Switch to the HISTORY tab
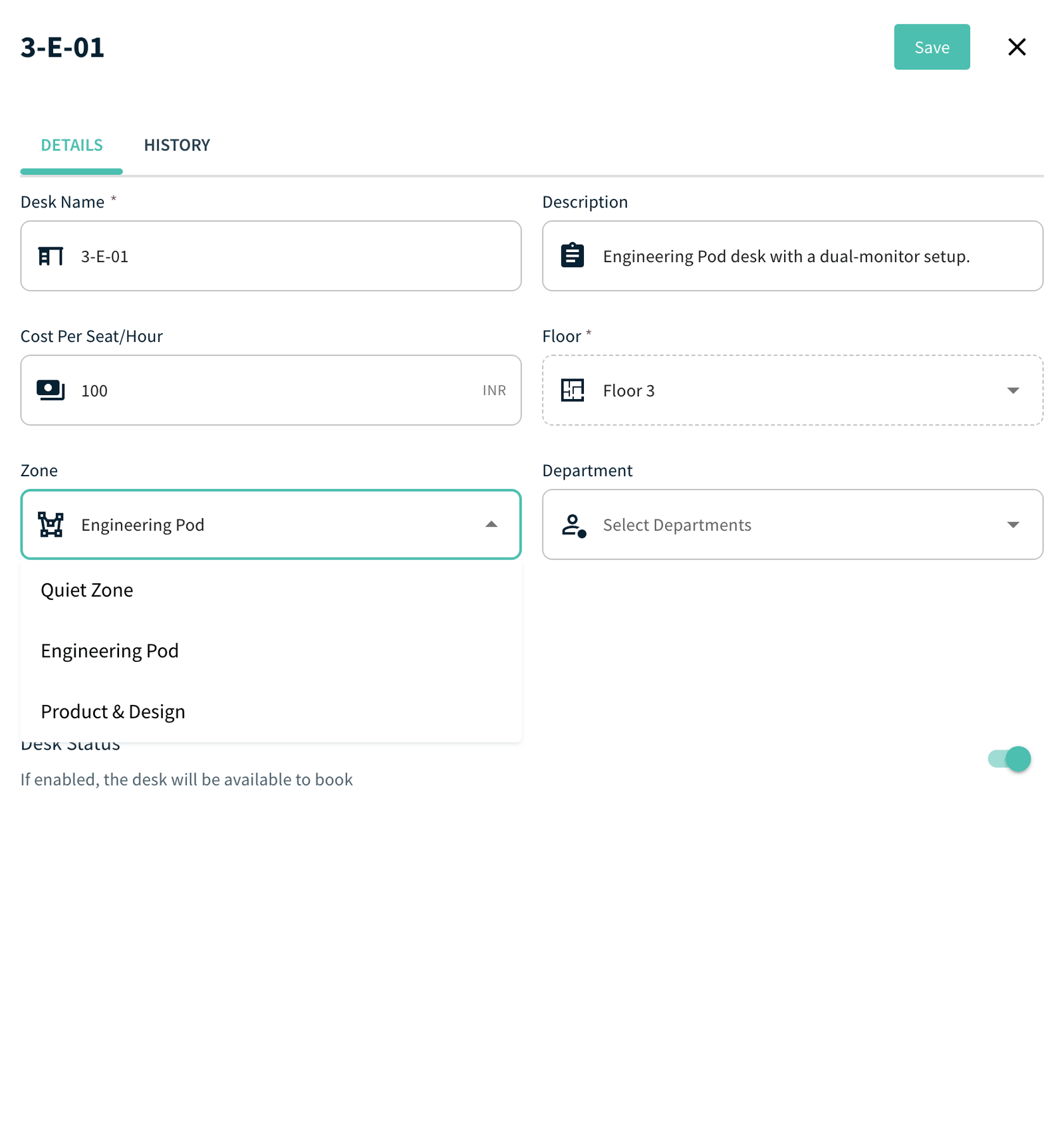 [177, 145]
